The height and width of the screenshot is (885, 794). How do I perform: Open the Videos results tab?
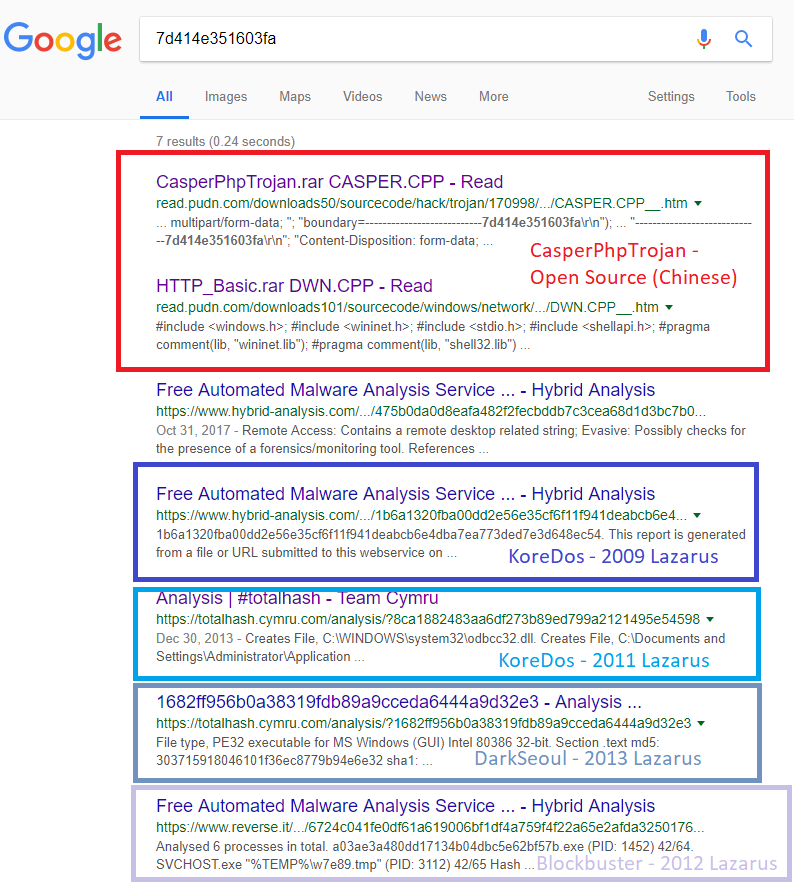pos(362,97)
